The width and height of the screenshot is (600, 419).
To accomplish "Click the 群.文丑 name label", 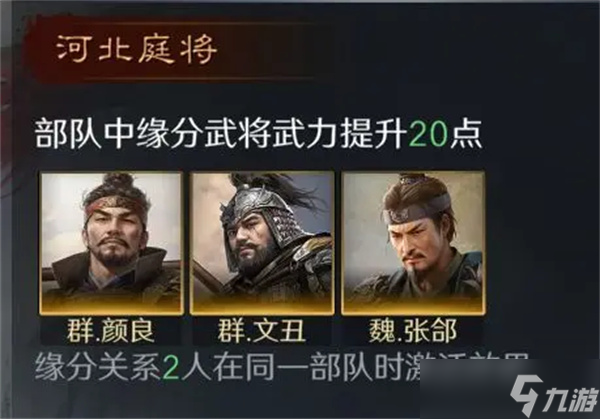I will coord(262,331).
